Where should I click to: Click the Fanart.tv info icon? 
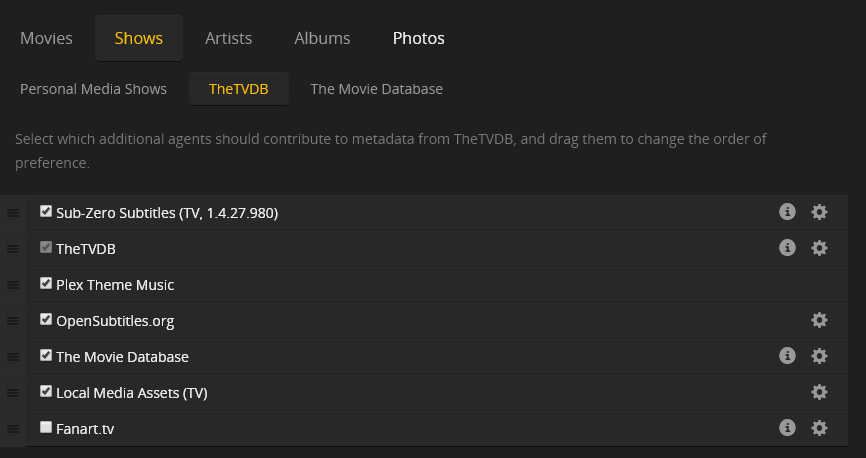click(787, 428)
